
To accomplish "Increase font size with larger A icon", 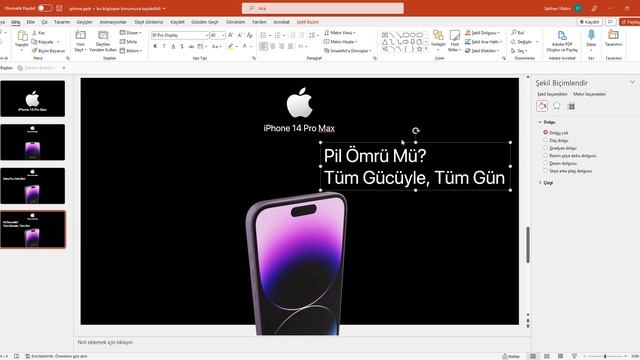I will [x=231, y=36].
